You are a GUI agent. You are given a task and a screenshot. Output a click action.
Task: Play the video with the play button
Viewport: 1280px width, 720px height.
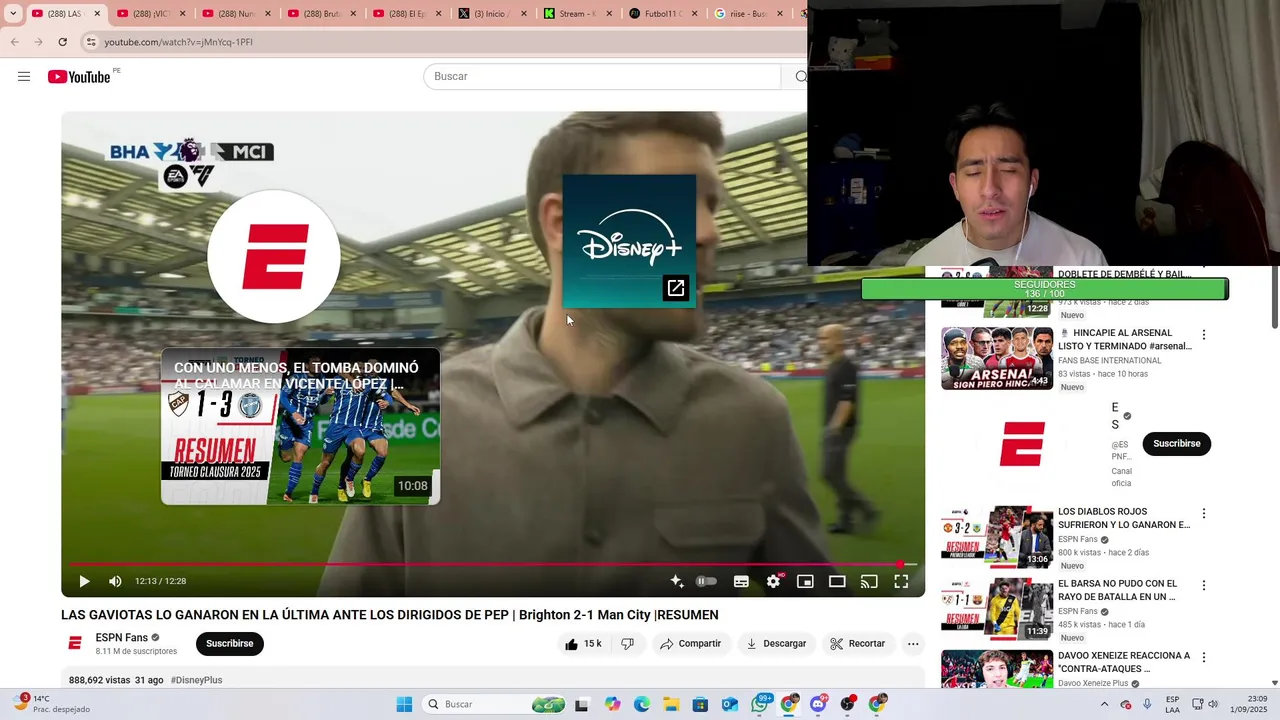84,581
